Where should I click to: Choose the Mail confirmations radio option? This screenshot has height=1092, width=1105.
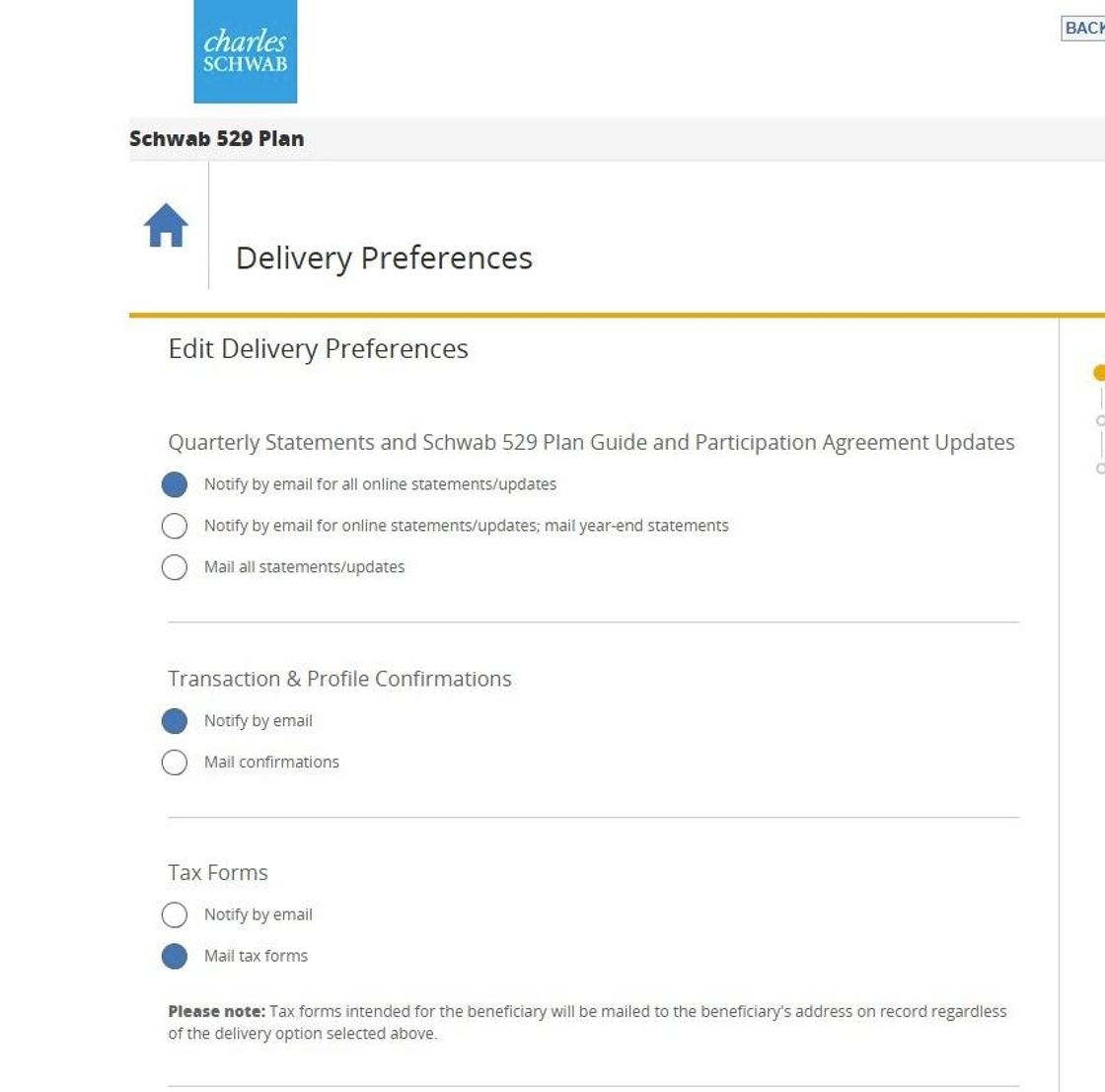(175, 763)
